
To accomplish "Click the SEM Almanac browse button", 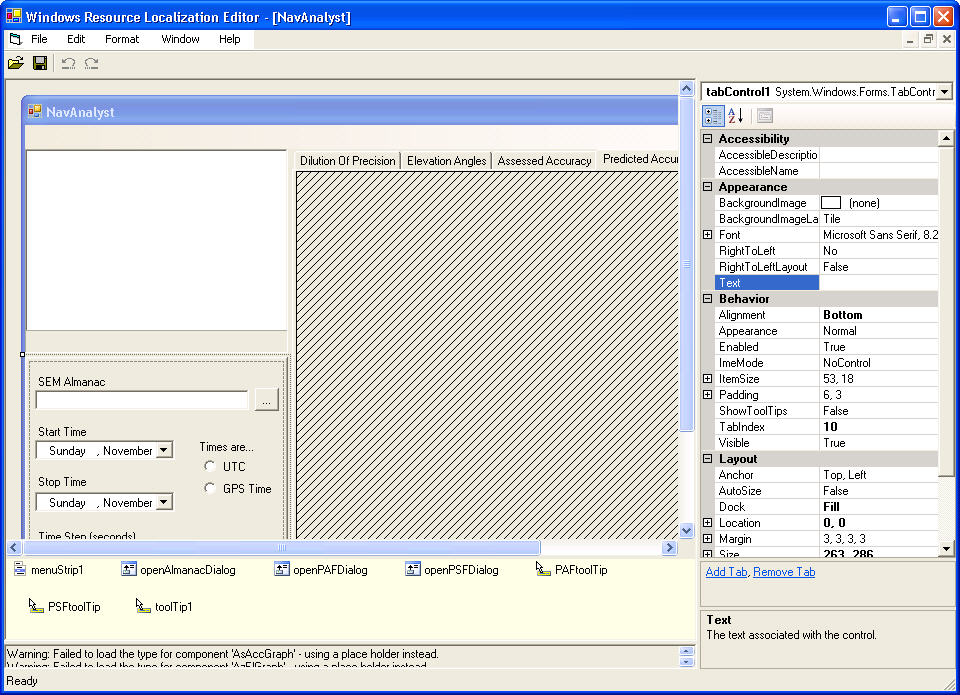I will pyautogui.click(x=266, y=400).
